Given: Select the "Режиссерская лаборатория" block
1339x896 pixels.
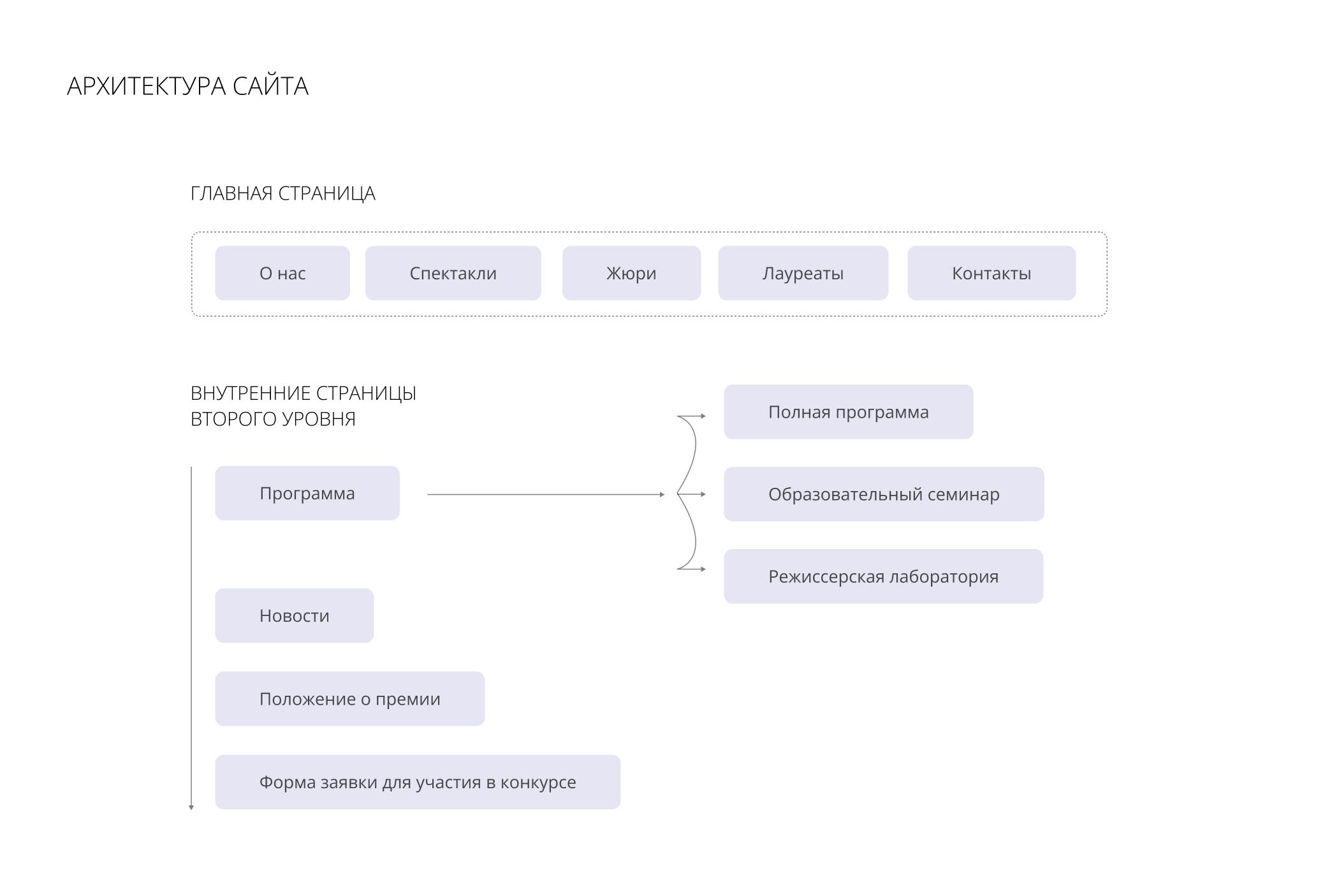Looking at the screenshot, I should (x=883, y=577).
